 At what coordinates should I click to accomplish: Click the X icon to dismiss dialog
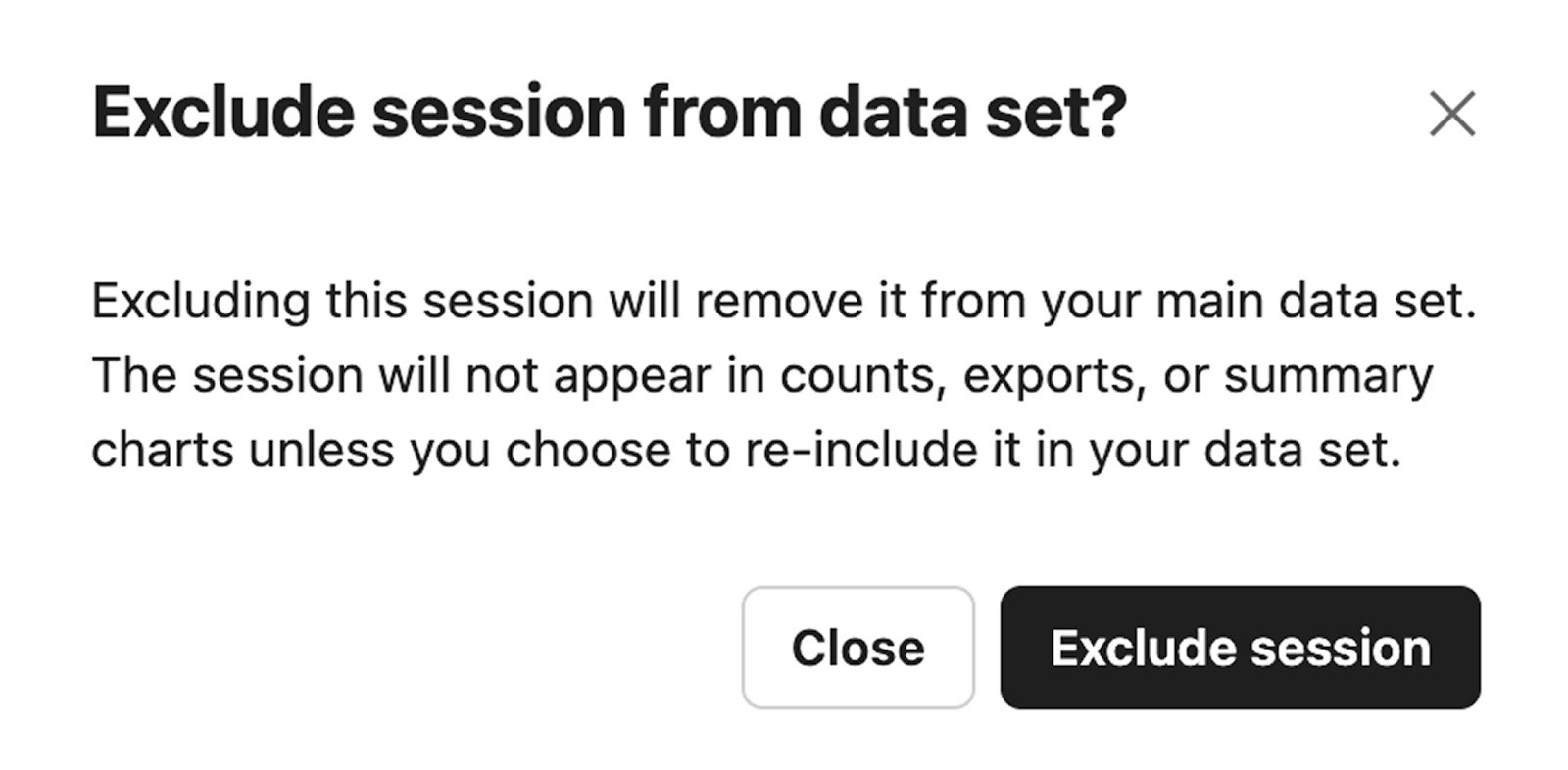(x=1451, y=115)
